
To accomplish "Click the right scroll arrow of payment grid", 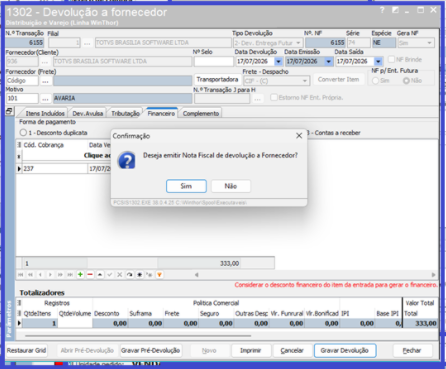I will 433,275.
